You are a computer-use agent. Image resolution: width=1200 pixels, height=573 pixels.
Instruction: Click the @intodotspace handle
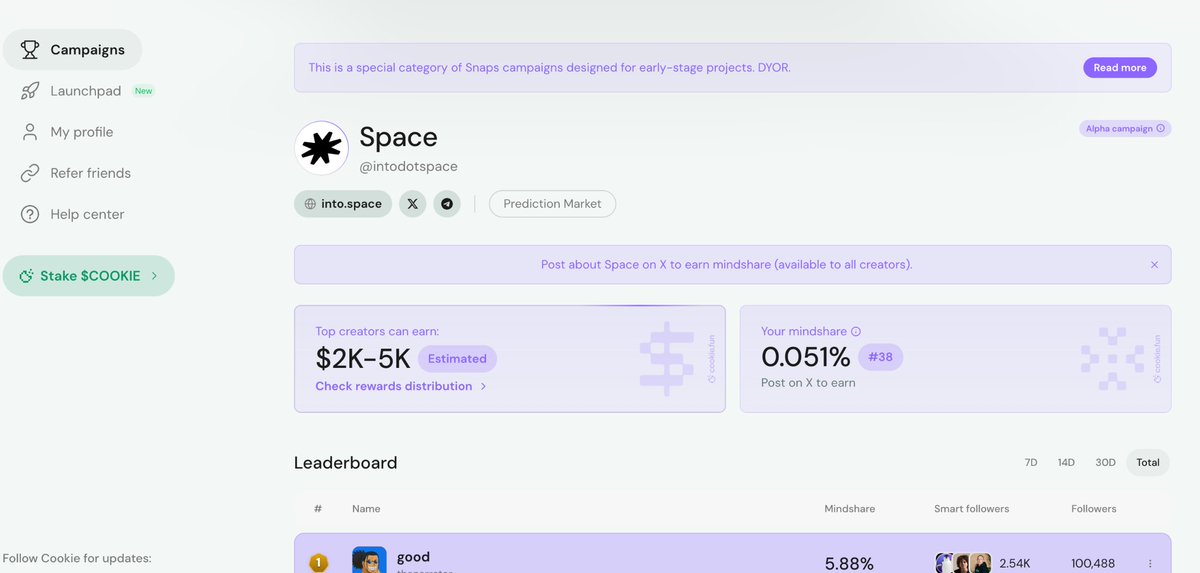pyautogui.click(x=408, y=167)
